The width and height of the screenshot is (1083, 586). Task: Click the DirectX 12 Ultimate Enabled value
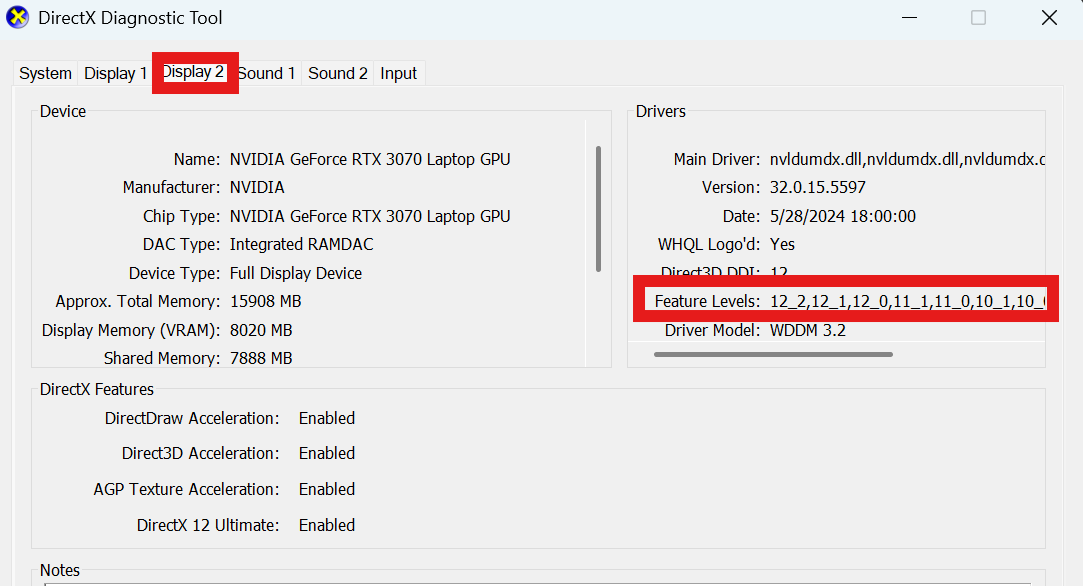327,526
